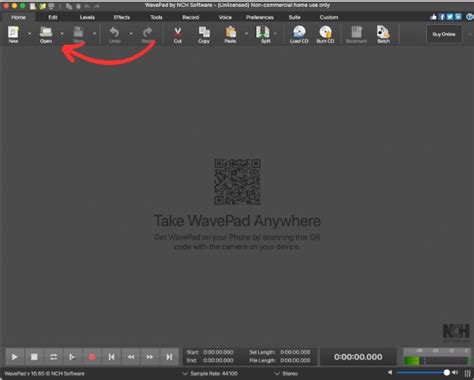Open the Stereo channel dropdown

[x=286, y=373]
